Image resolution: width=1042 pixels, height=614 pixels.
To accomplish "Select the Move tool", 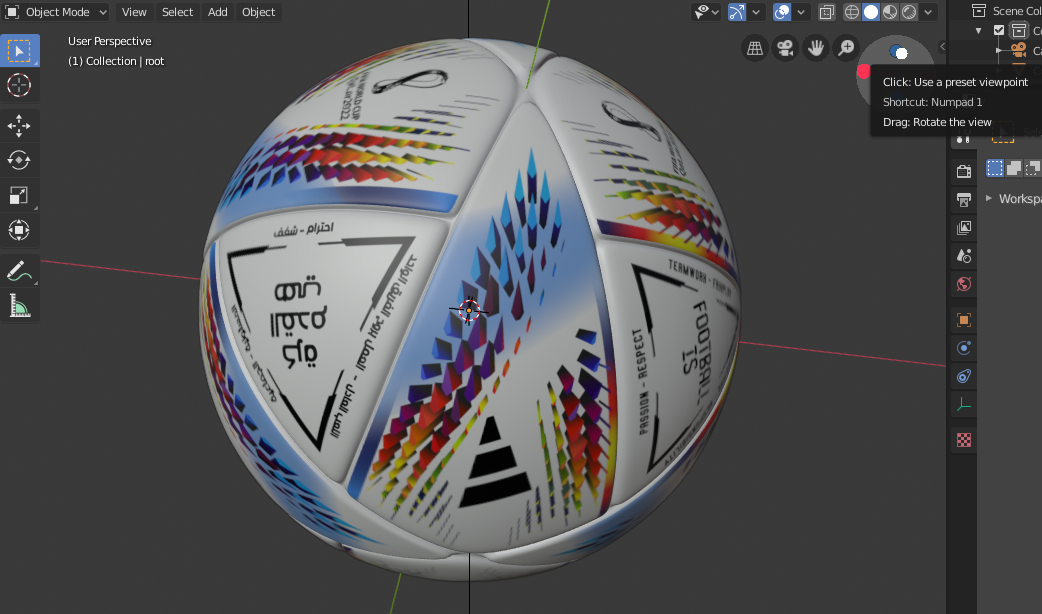I will coord(20,126).
